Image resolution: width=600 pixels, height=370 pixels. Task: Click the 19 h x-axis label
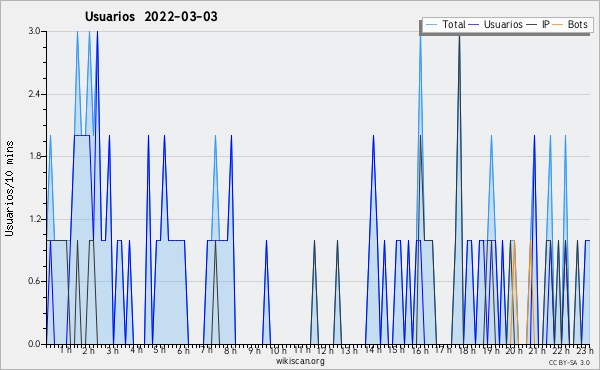[491, 351]
